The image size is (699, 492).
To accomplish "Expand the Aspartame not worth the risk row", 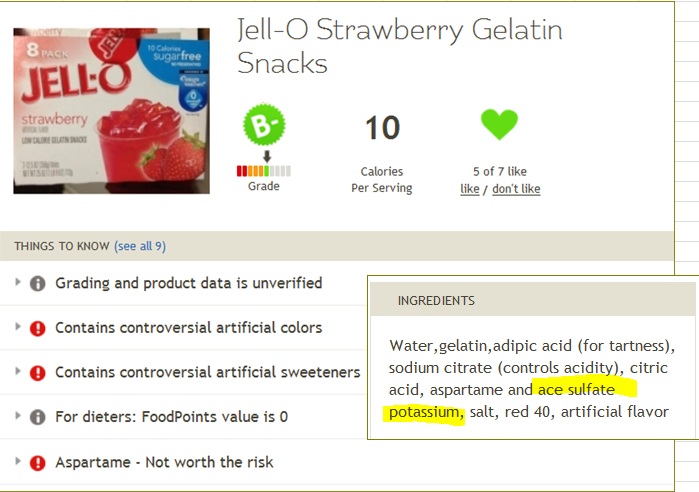I will pos(18,461).
